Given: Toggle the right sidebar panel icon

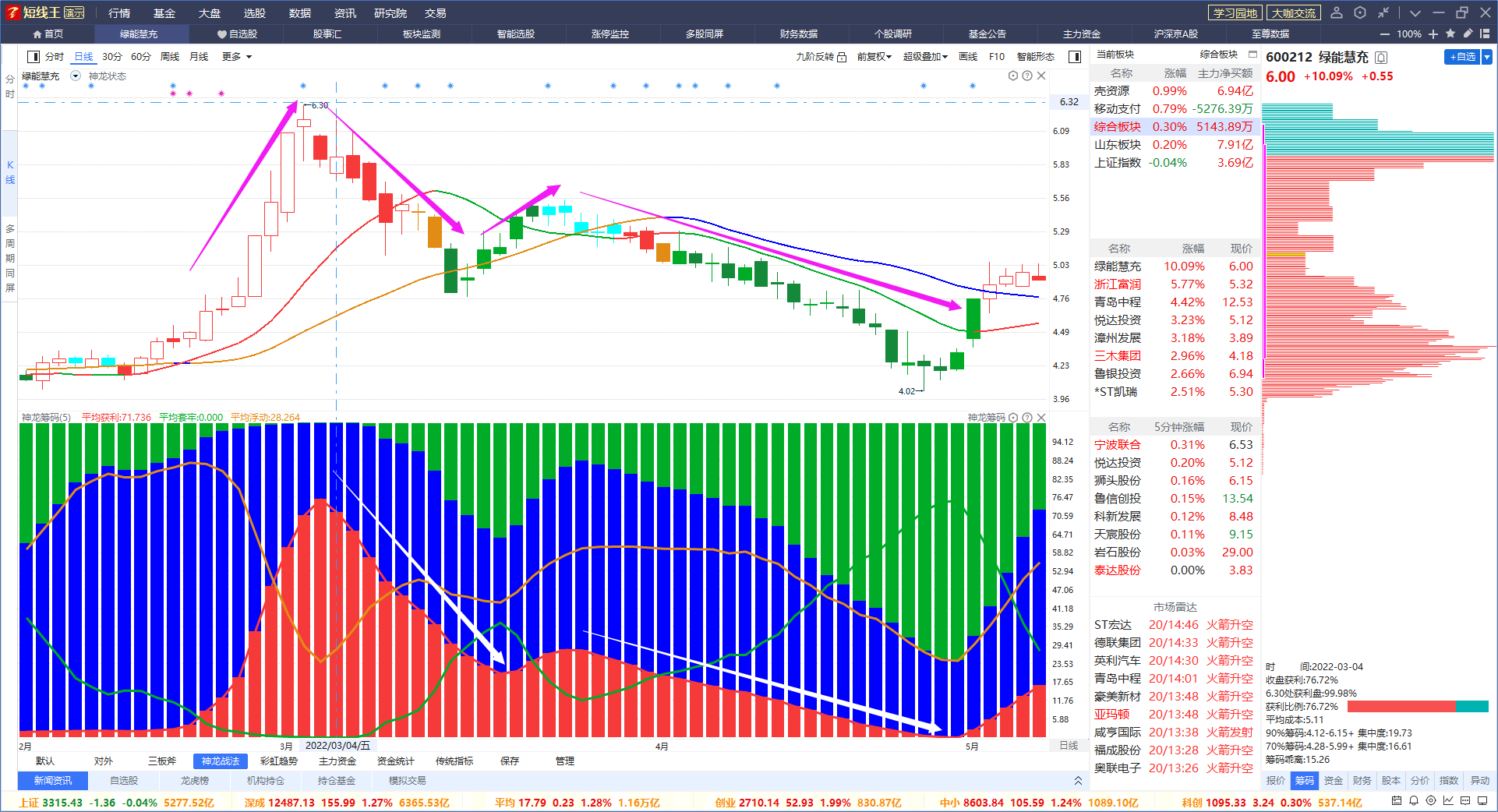Looking at the screenshot, I should pos(1075,57).
